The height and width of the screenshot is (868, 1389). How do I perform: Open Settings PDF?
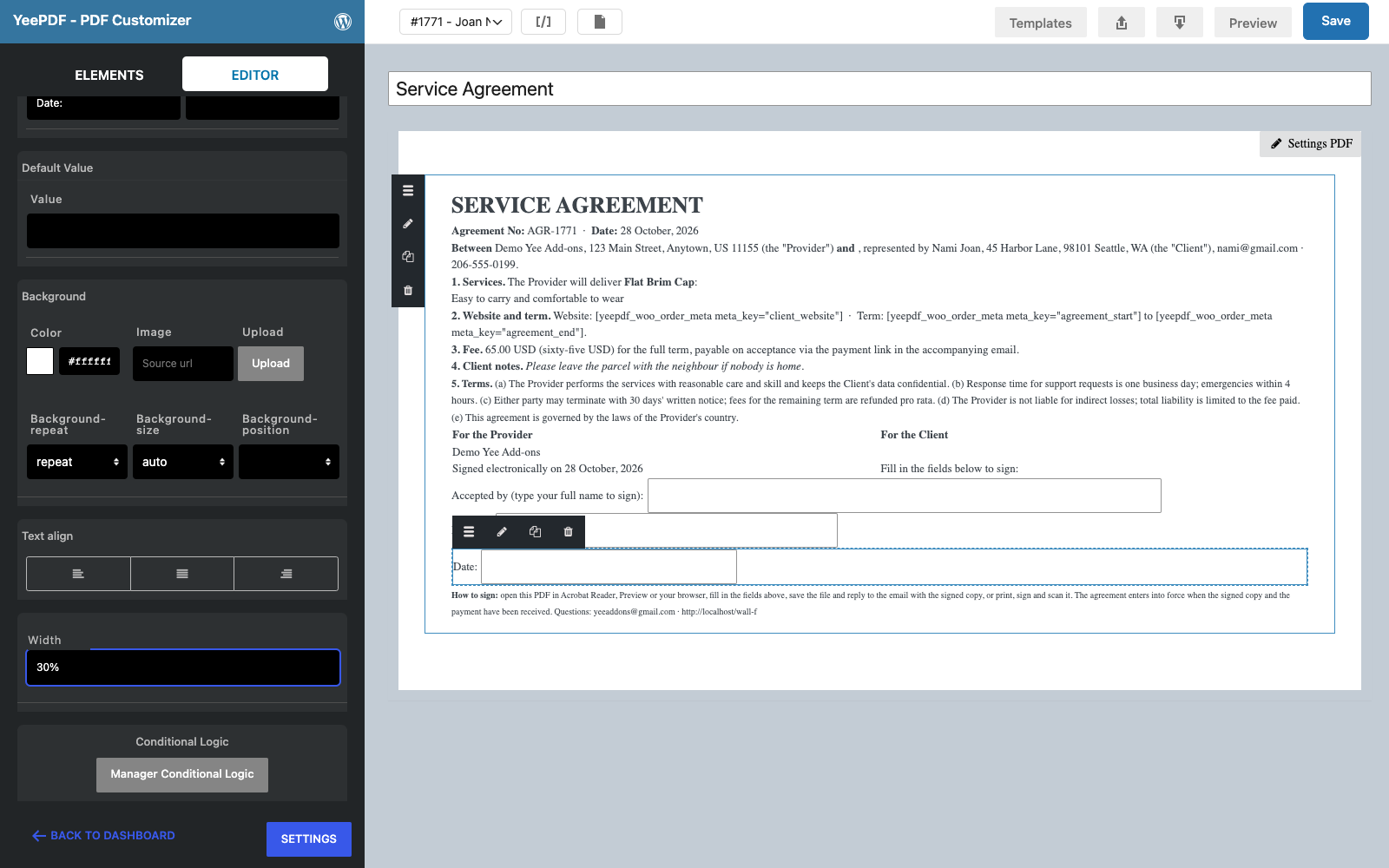click(x=1311, y=144)
